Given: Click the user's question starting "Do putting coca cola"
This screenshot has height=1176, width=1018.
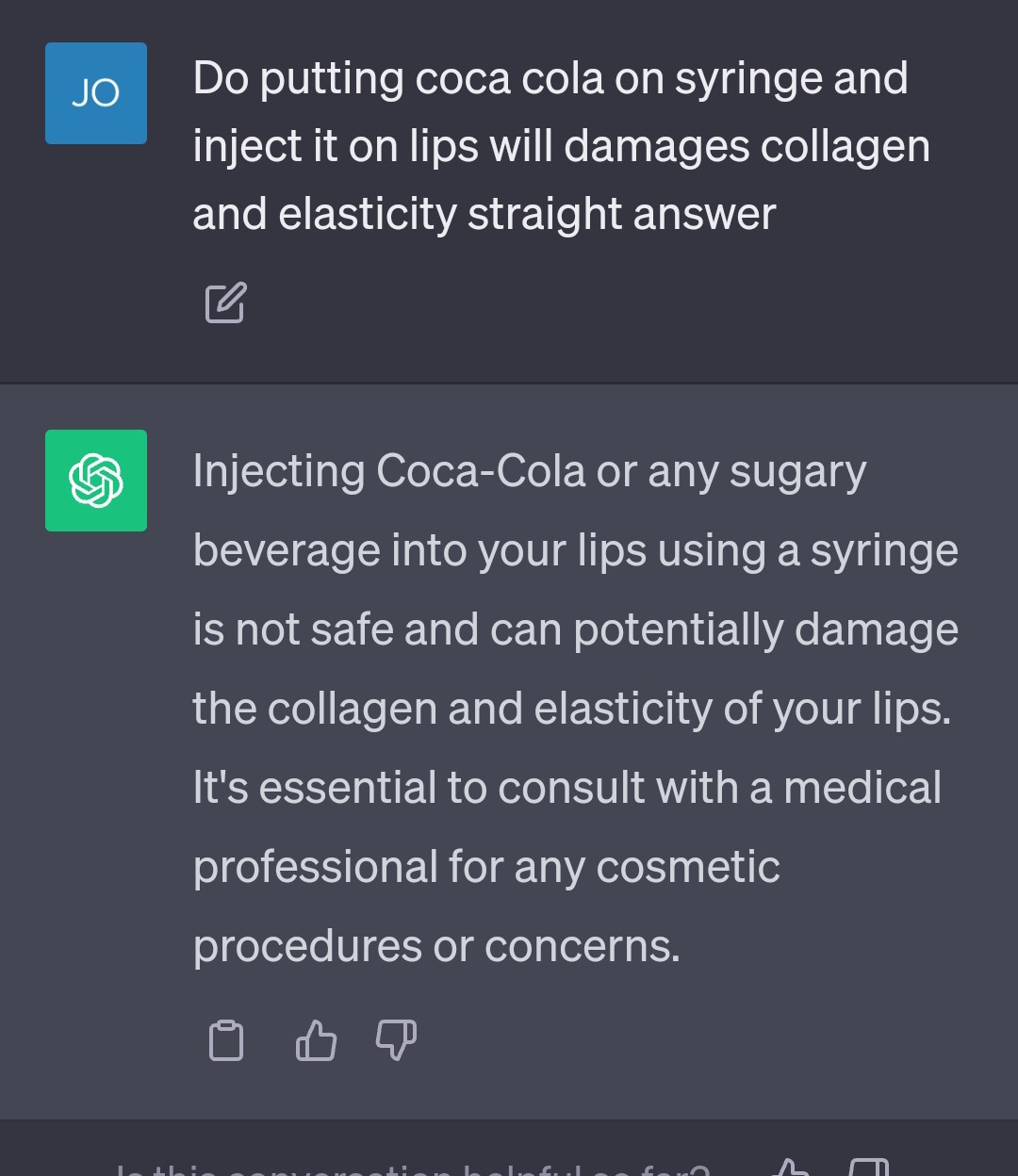Looking at the screenshot, I should pos(550,78).
